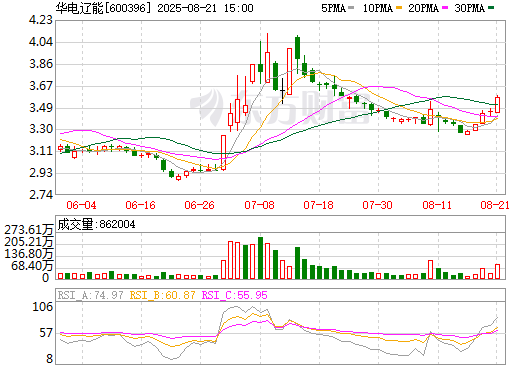Screen dimensions: 520x365
Task: Click the 106 RSI axis label
Action: [42, 307]
